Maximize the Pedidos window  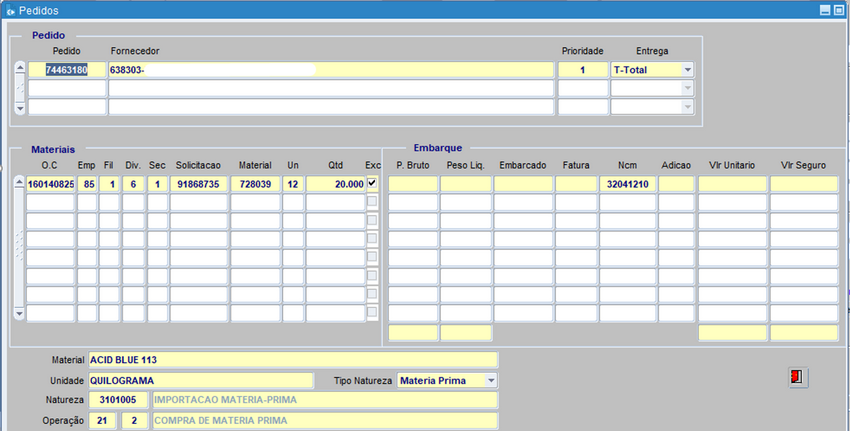pos(838,10)
